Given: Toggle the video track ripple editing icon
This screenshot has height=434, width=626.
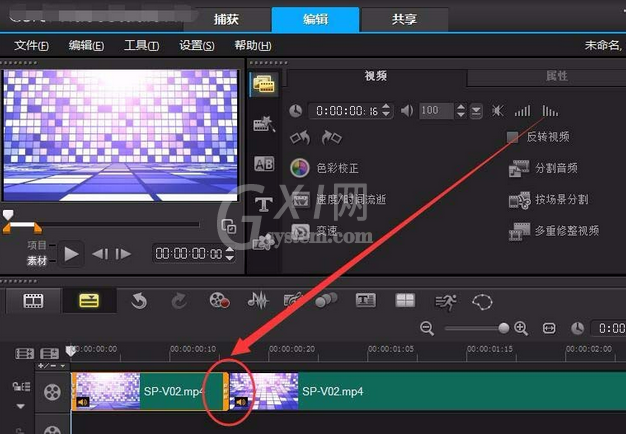Looking at the screenshot, I should tap(21, 386).
